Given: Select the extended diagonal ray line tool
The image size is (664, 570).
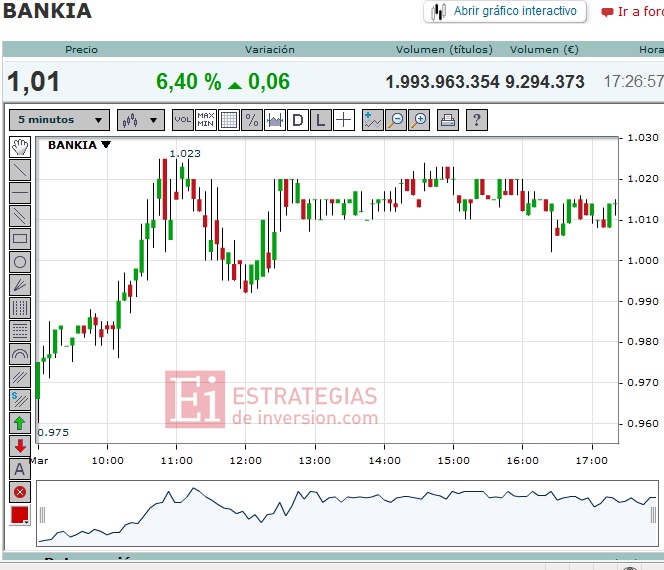Looking at the screenshot, I should pos(20,216).
